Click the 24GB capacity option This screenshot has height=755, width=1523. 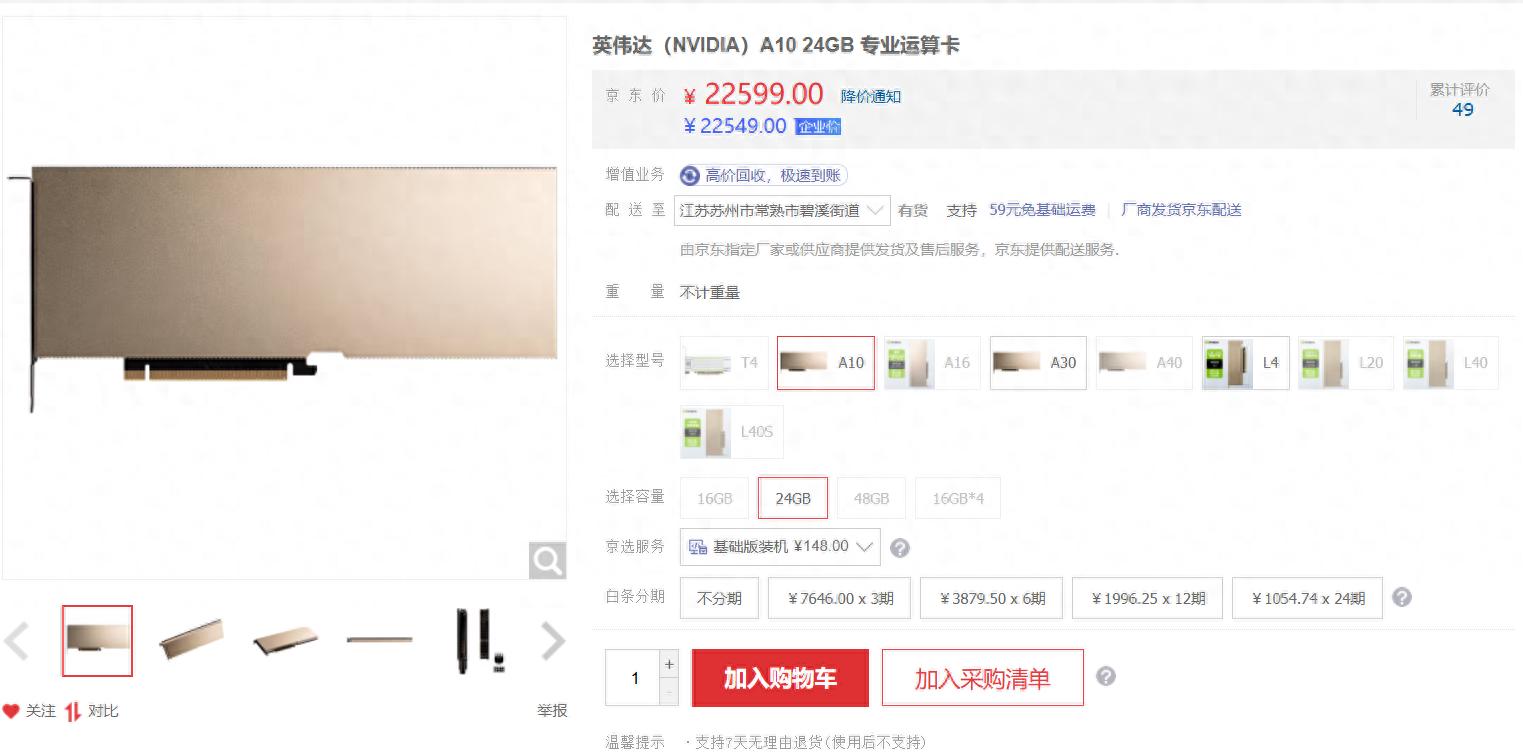coord(793,498)
